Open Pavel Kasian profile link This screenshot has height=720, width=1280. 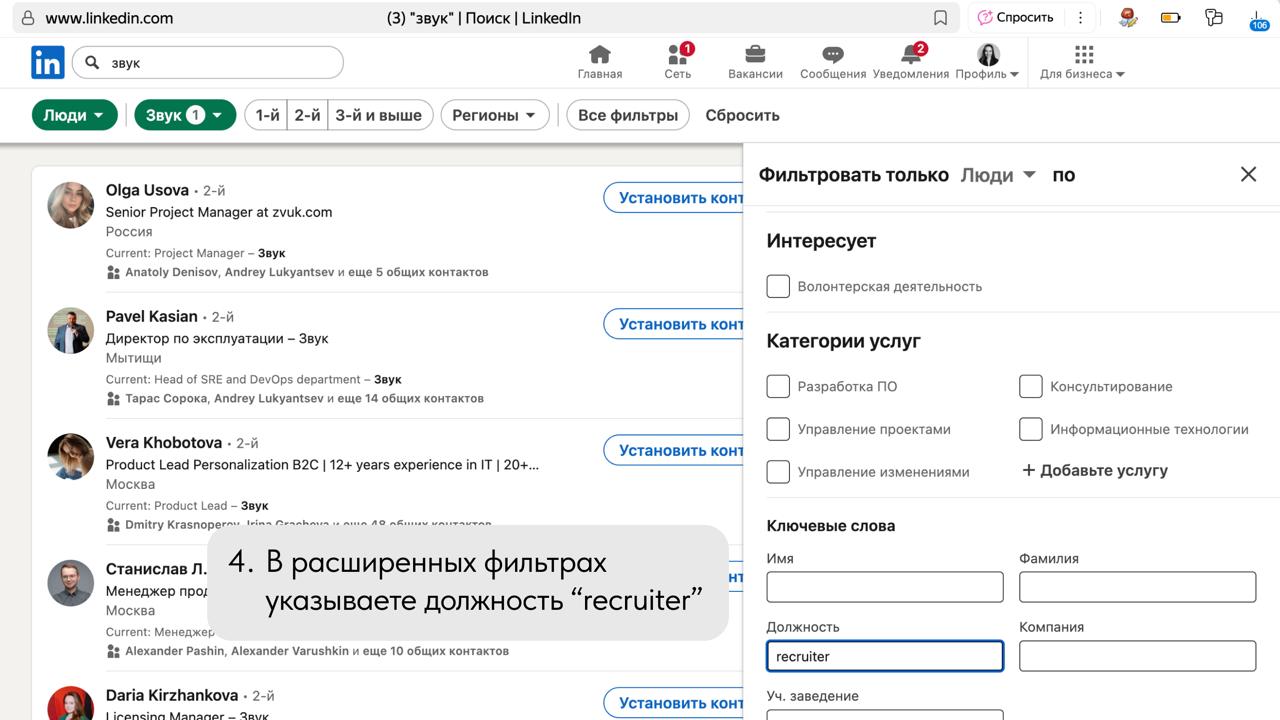tap(152, 316)
